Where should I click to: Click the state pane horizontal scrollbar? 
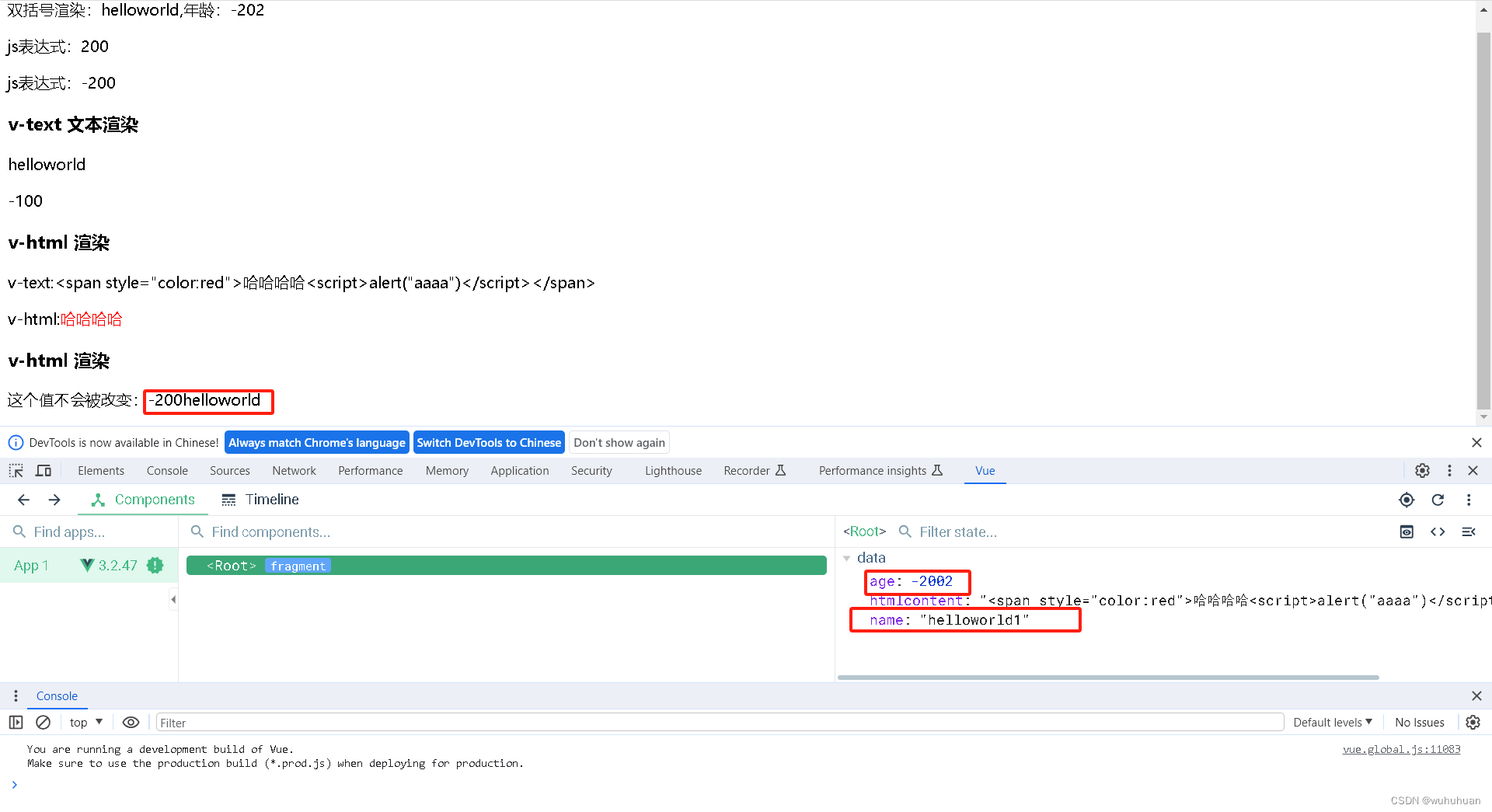point(1108,678)
